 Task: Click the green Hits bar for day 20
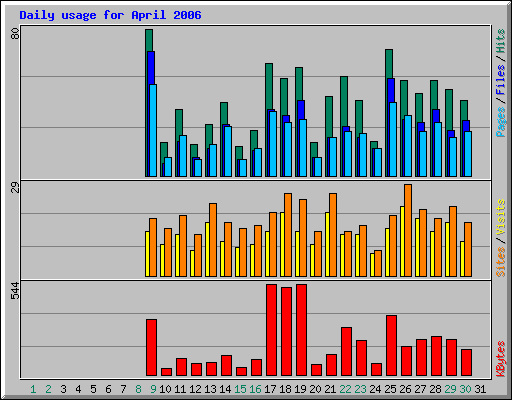point(314,150)
